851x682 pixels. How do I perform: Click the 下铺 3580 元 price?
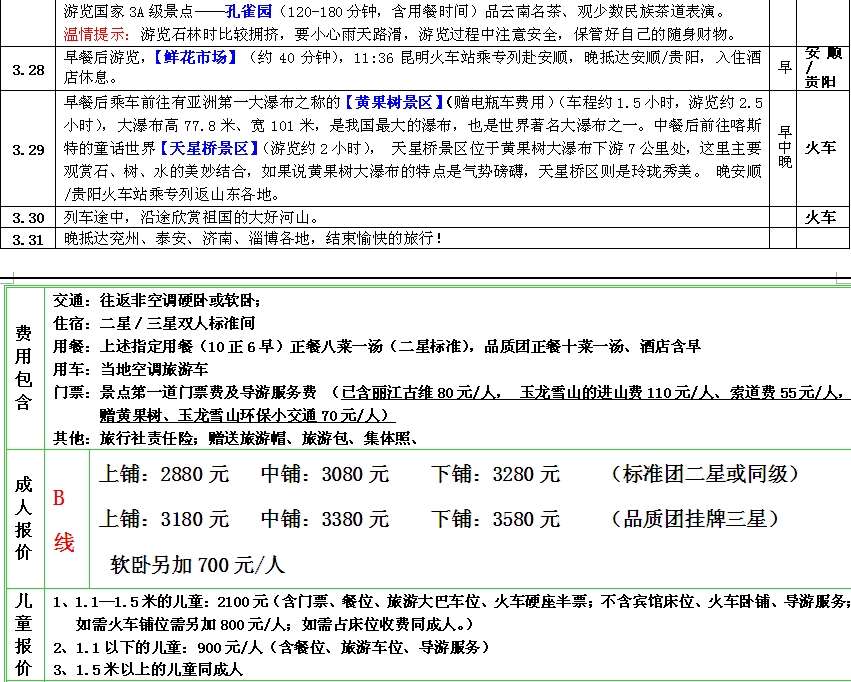point(495,519)
